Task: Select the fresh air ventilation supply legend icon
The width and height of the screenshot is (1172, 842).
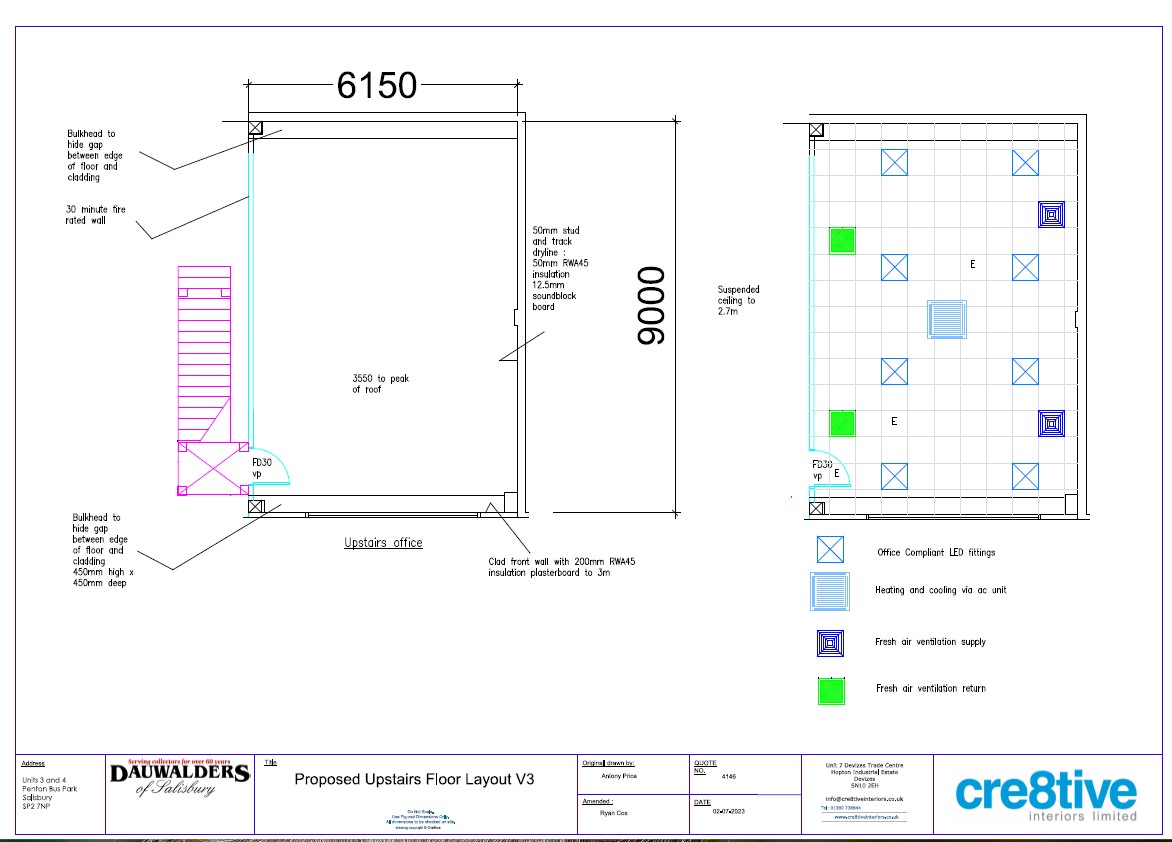Action: pyautogui.click(x=831, y=642)
